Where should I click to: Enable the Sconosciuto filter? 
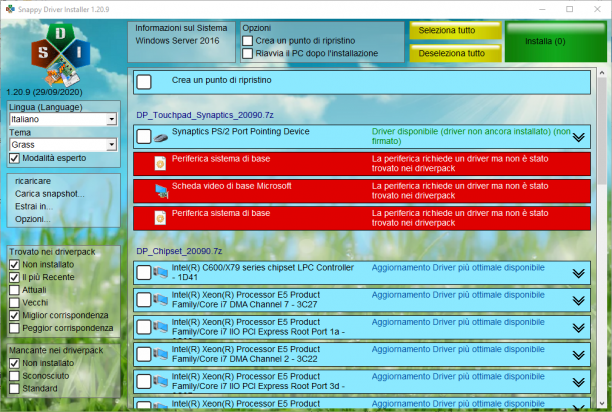[14, 376]
